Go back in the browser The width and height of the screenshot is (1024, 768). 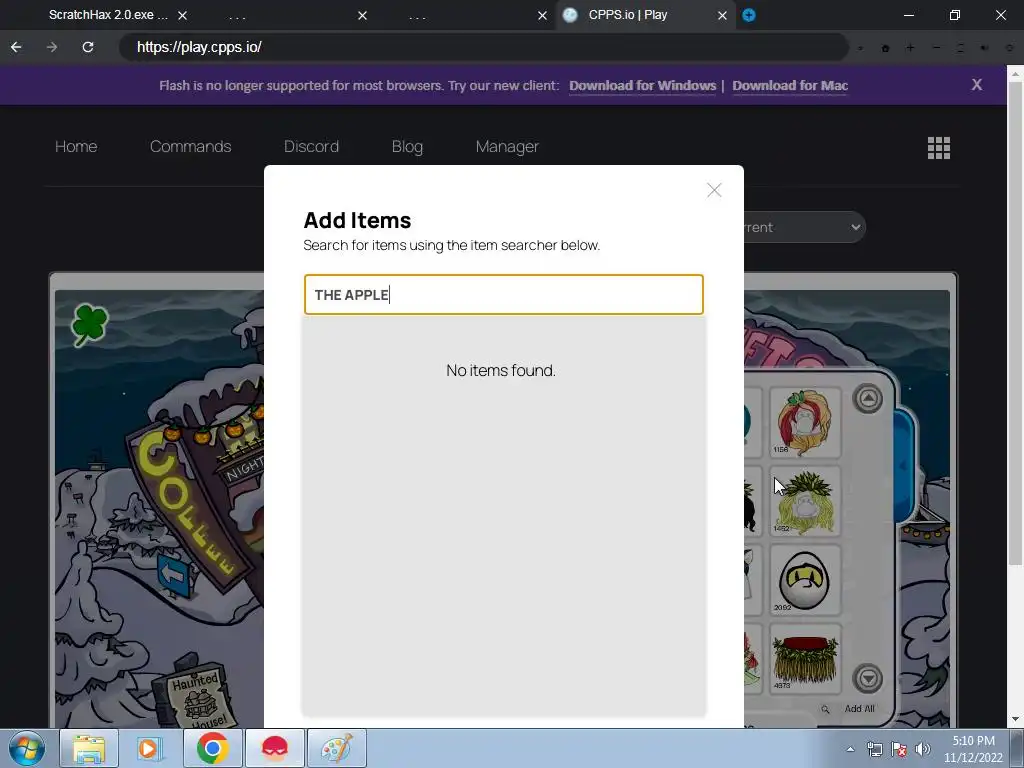click(x=16, y=47)
